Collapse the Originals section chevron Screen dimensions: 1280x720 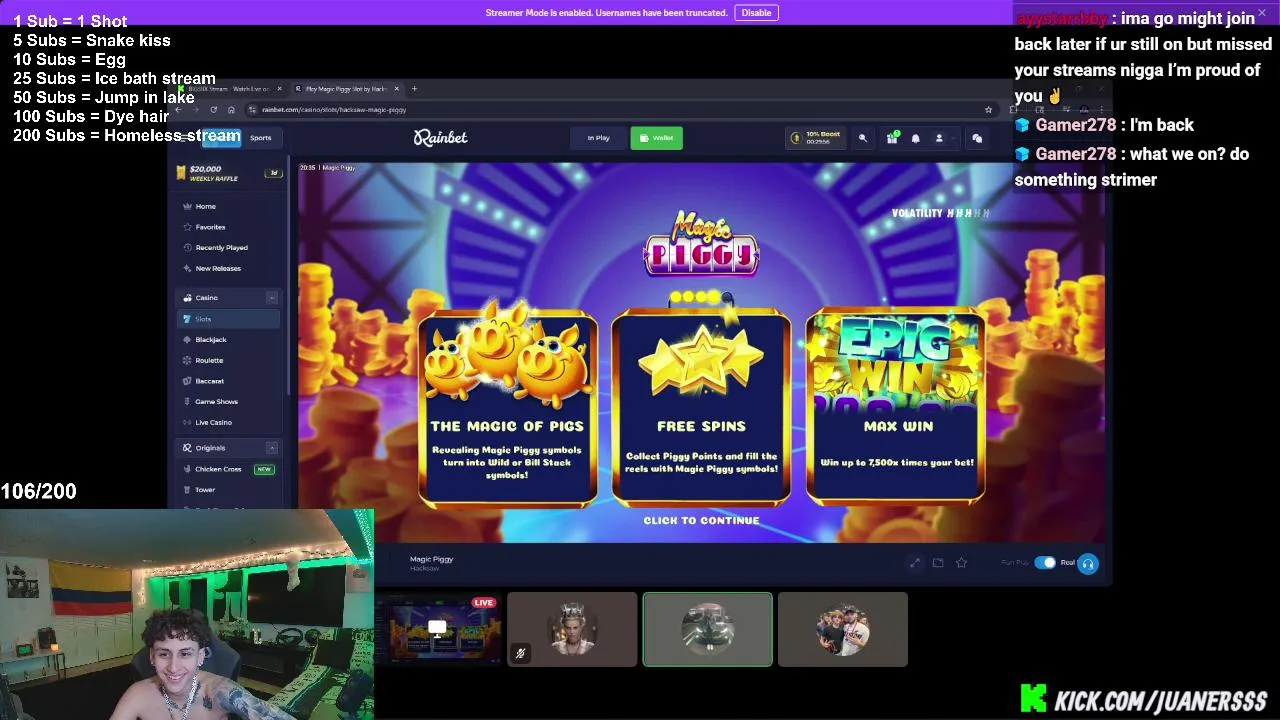tap(271, 448)
